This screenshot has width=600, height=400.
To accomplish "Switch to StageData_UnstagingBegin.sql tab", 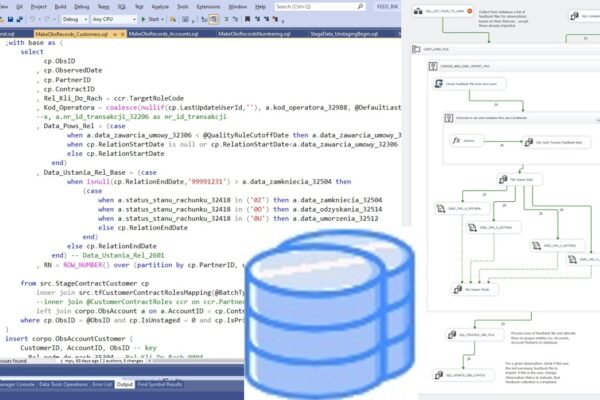I will click(x=344, y=34).
